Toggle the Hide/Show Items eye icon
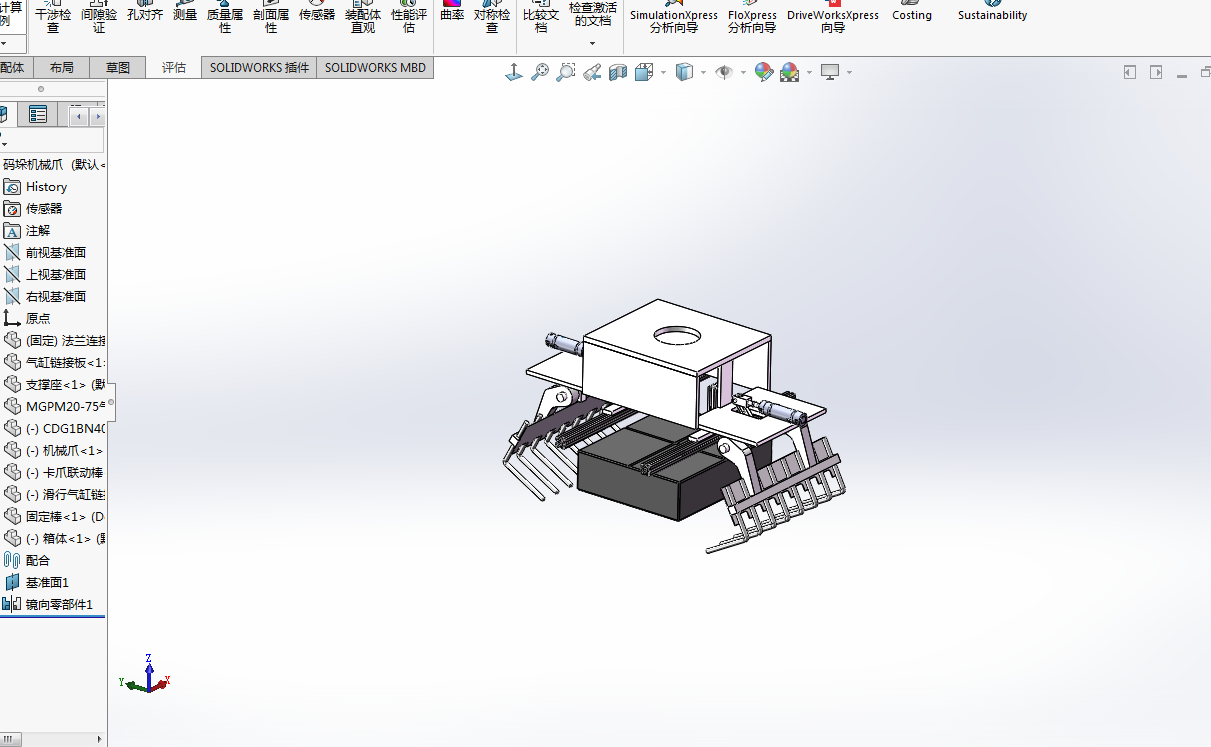Viewport: 1211px width, 747px height. [x=724, y=72]
